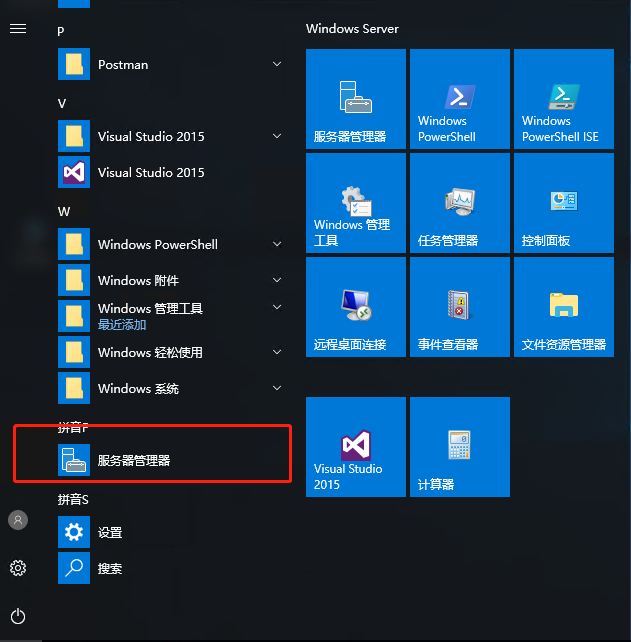Expand the Windows 轻松使用 chevron

click(x=277, y=352)
